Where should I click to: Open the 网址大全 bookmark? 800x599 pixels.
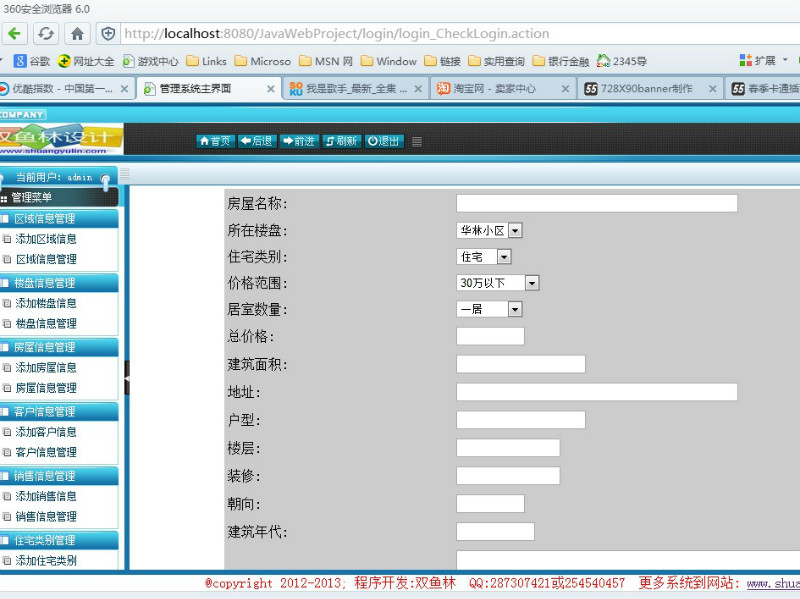[86, 61]
